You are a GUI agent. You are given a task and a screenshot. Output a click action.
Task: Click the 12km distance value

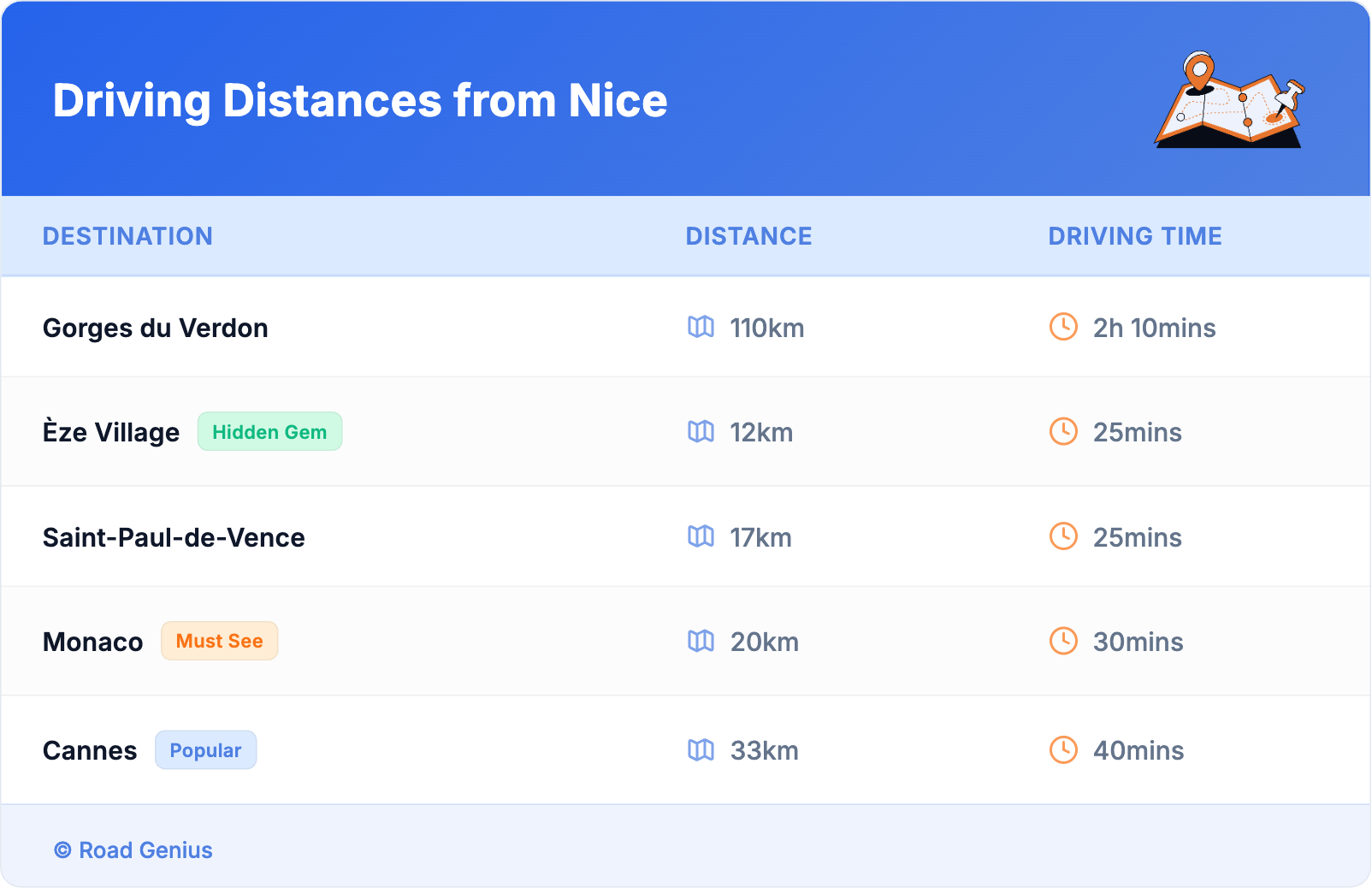[x=761, y=432]
